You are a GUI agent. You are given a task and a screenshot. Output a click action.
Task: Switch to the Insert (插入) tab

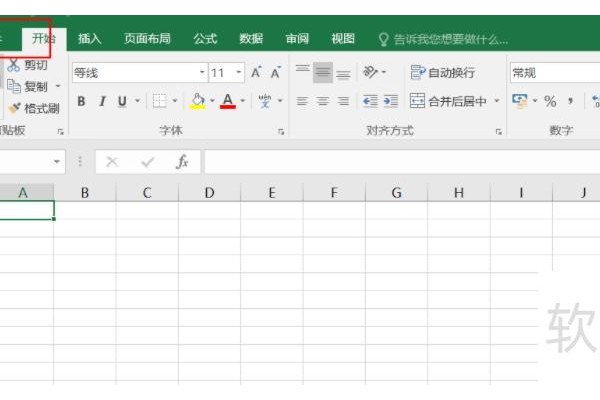coord(90,39)
